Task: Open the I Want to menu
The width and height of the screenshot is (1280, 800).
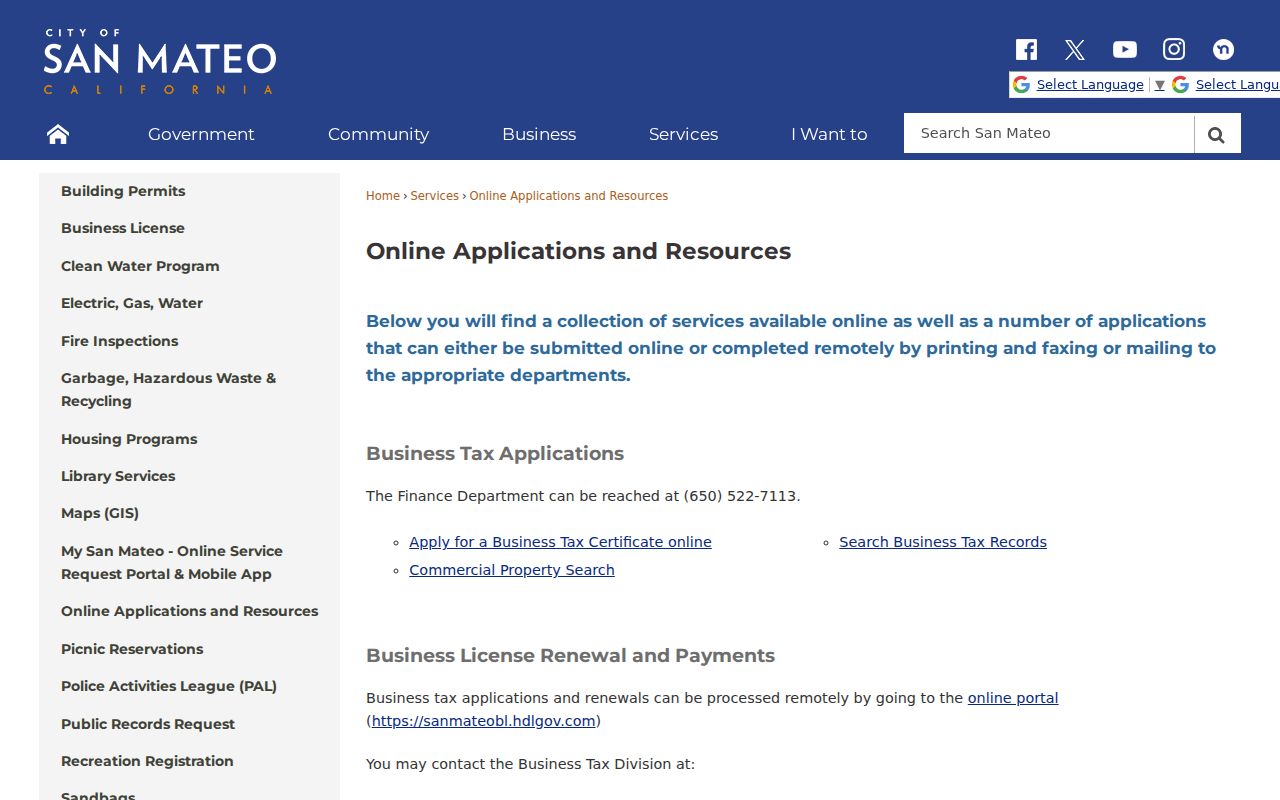Action: click(x=829, y=134)
